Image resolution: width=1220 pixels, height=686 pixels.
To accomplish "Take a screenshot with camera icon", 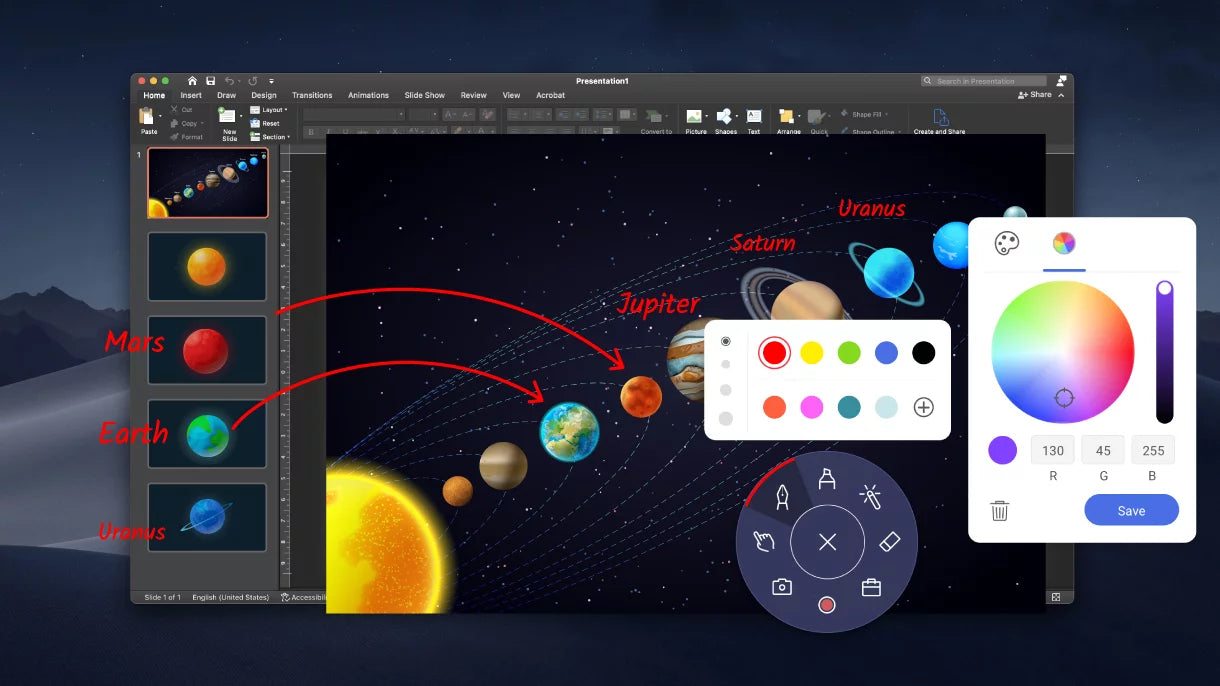I will (782, 587).
